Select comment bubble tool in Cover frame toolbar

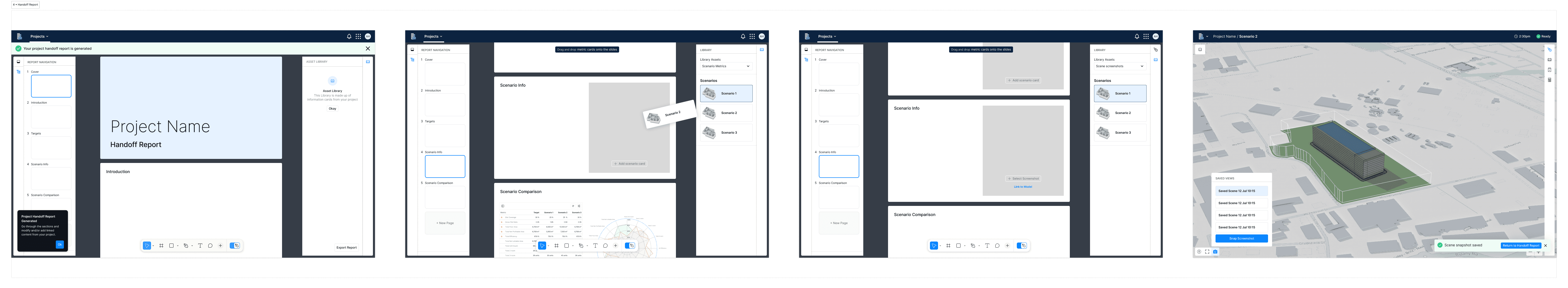pos(210,245)
